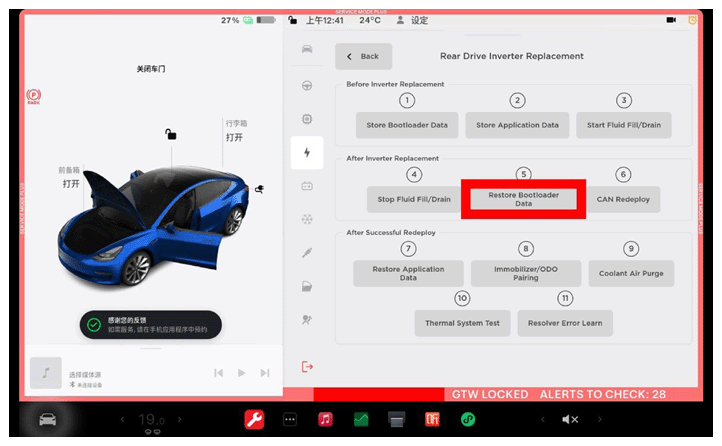Launch the orange 听 audio app
Image resolution: width=722 pixels, height=446 pixels.
pyautogui.click(x=432, y=419)
